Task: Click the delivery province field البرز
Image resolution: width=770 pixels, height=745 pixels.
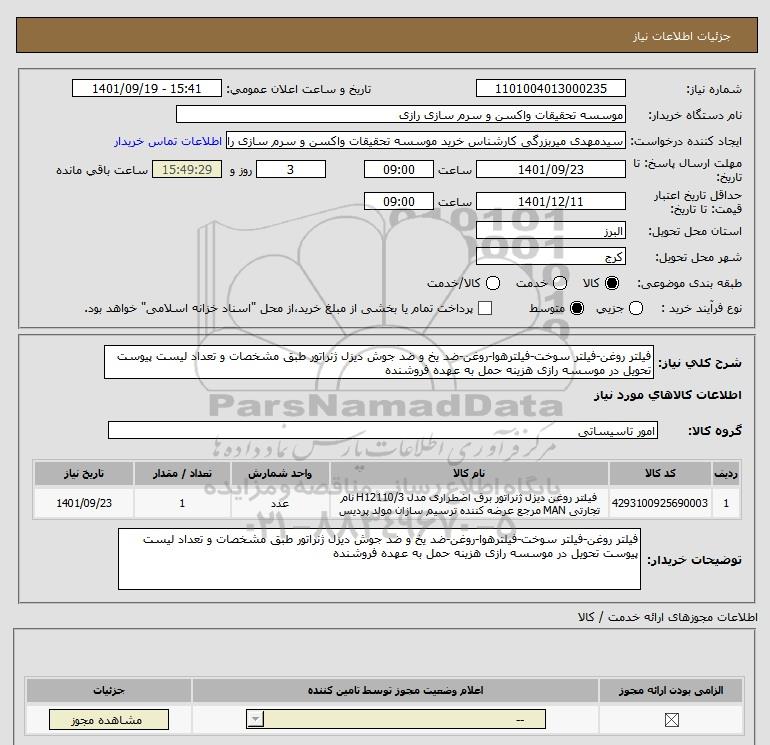Action: pyautogui.click(x=550, y=230)
